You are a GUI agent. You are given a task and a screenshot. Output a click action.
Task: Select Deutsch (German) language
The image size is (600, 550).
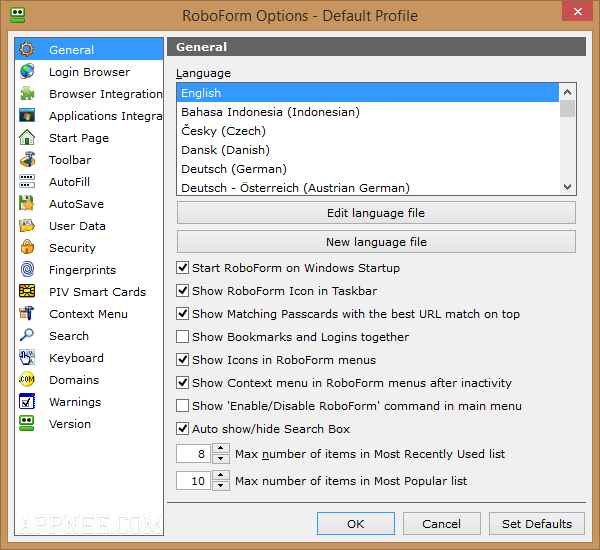(368, 169)
